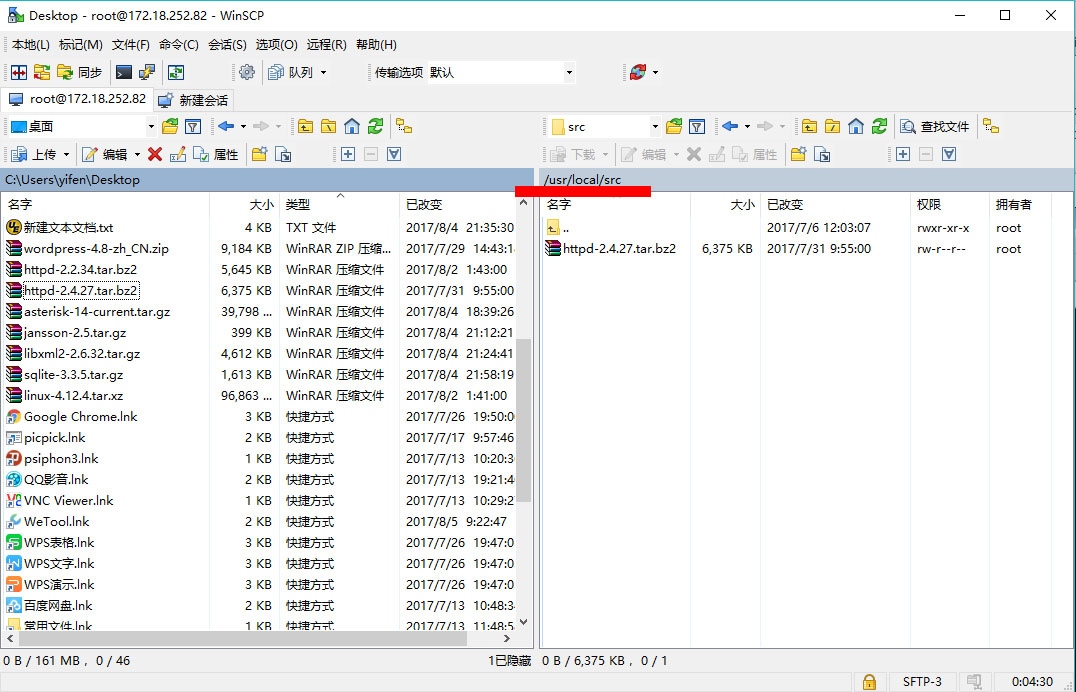Screen dimensions: 1076x692
Task: Go back in remote directory history
Action: 730,126
